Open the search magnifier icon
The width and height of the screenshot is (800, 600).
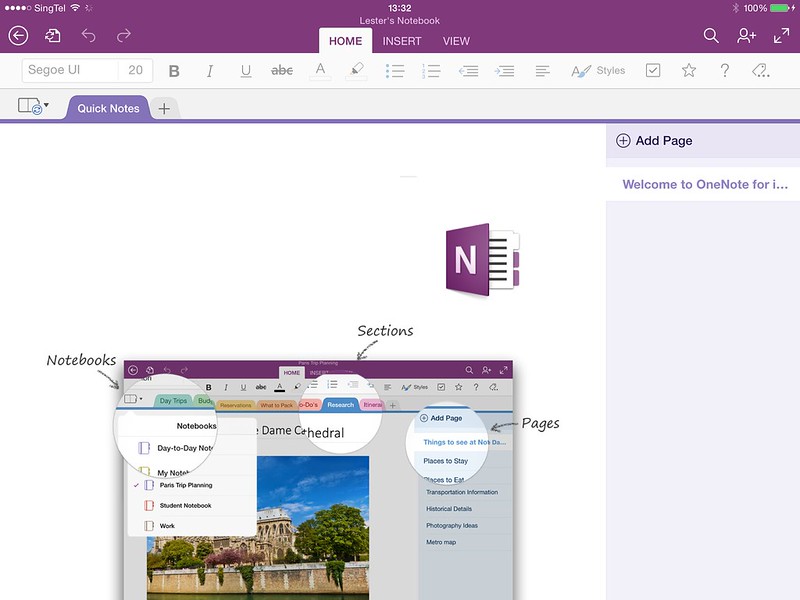click(x=711, y=36)
